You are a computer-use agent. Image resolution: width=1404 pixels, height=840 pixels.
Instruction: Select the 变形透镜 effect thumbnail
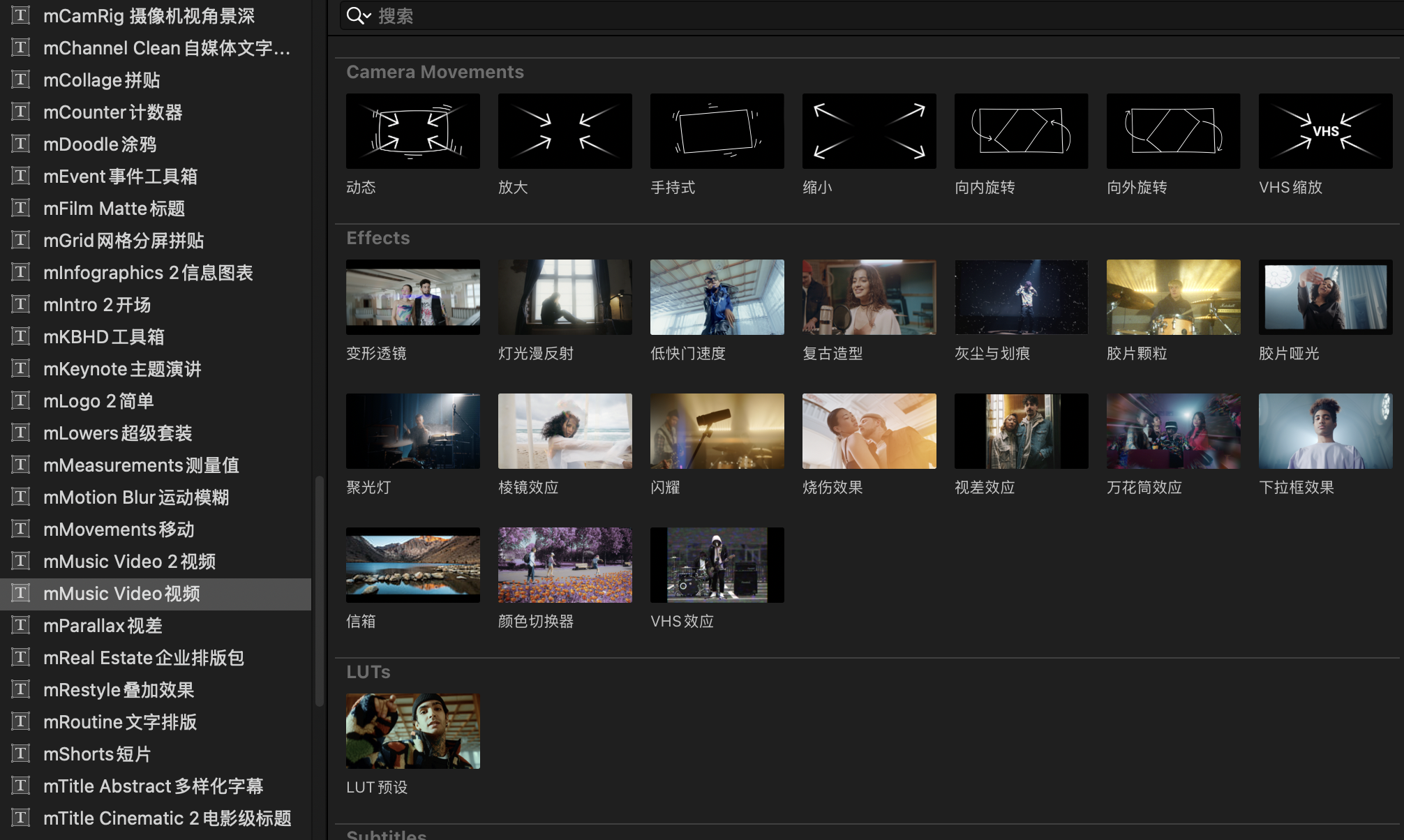(x=413, y=297)
